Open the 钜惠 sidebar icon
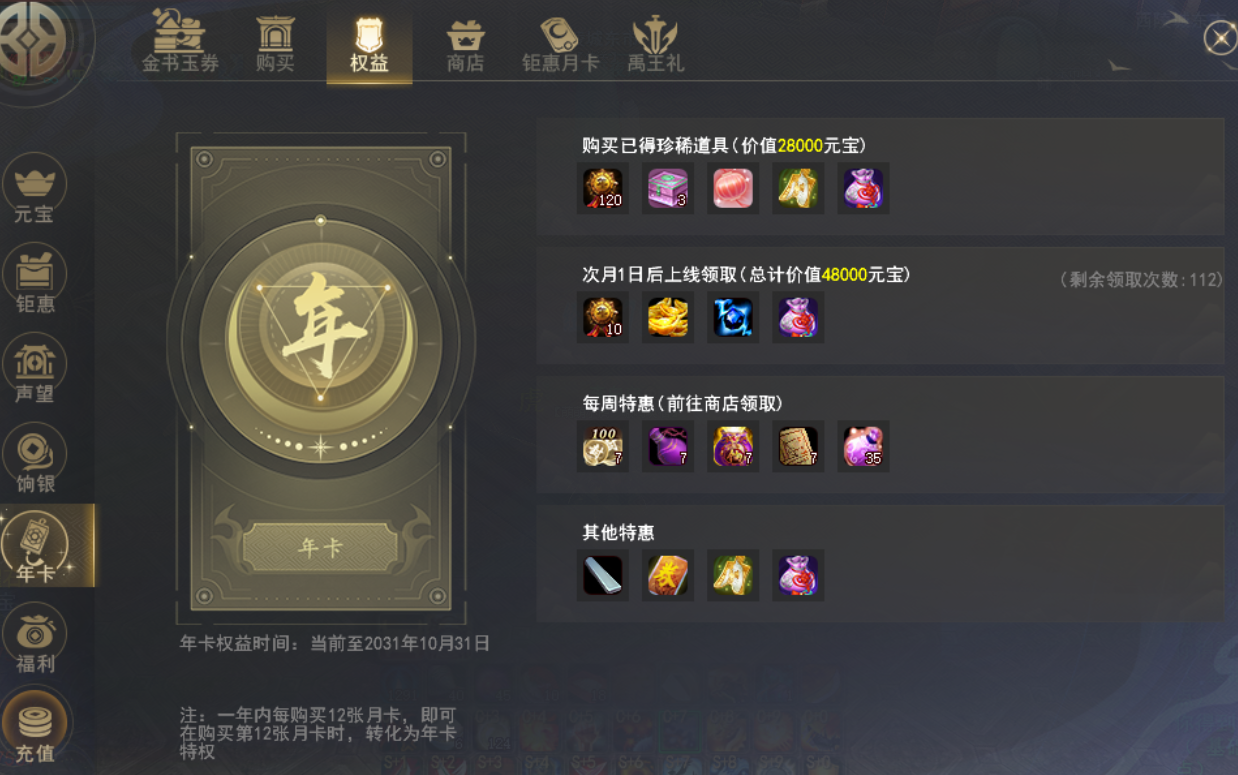Screen dimensions: 1238x775 click(x=35, y=279)
